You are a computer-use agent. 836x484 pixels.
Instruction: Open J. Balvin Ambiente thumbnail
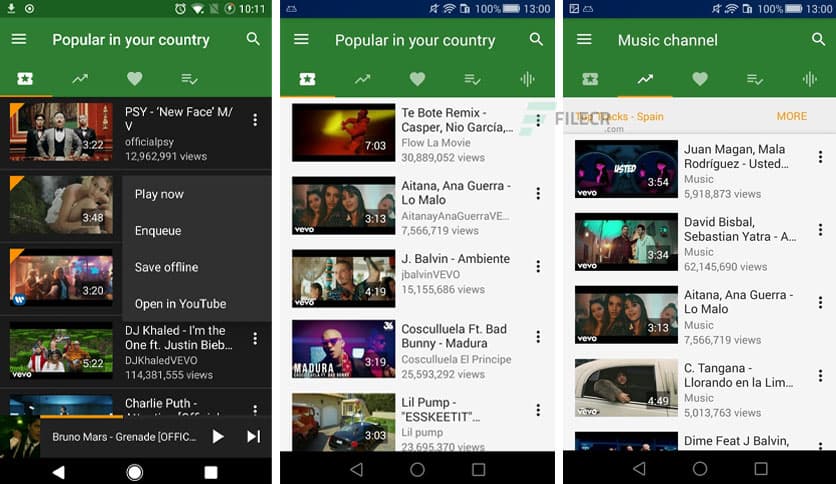coord(344,278)
